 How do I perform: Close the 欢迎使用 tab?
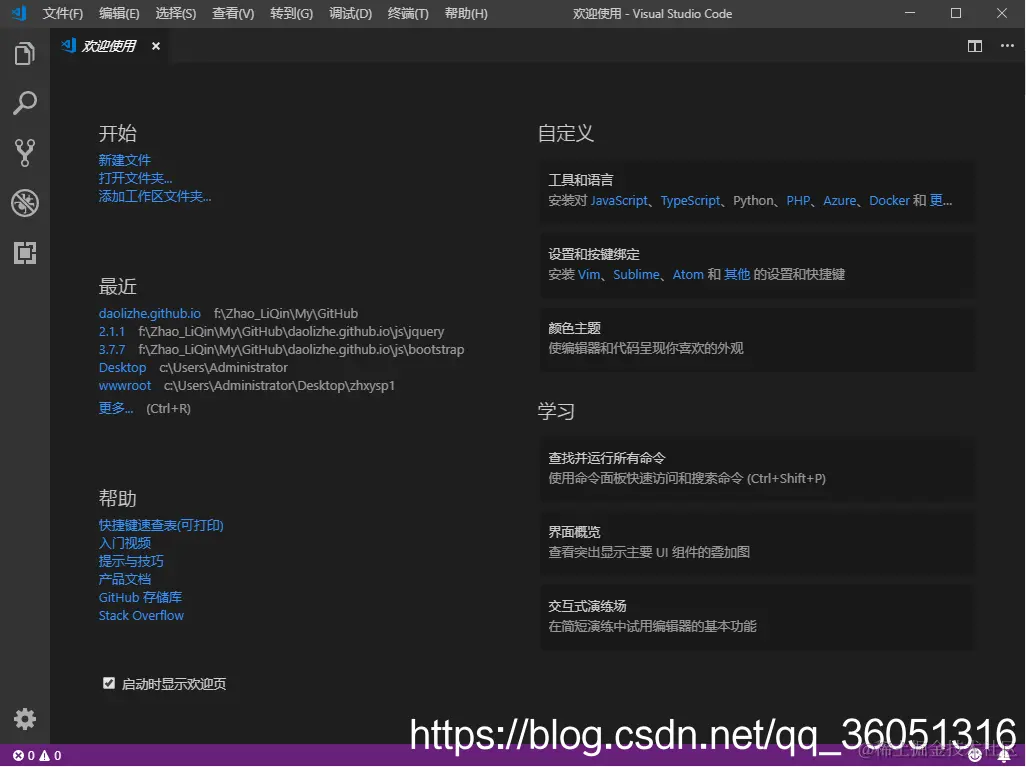tap(155, 45)
